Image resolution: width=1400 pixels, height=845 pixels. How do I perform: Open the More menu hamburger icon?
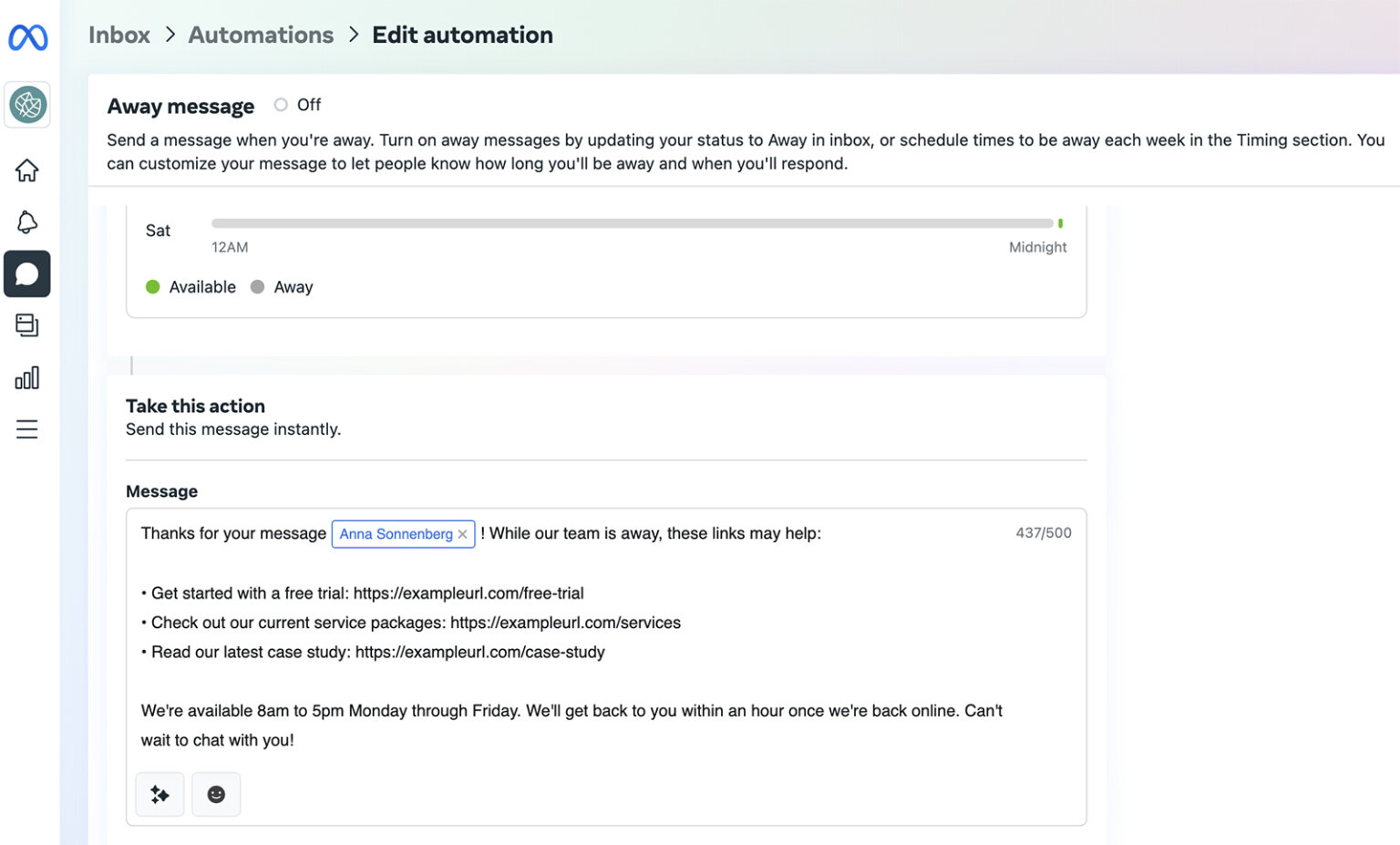27,428
